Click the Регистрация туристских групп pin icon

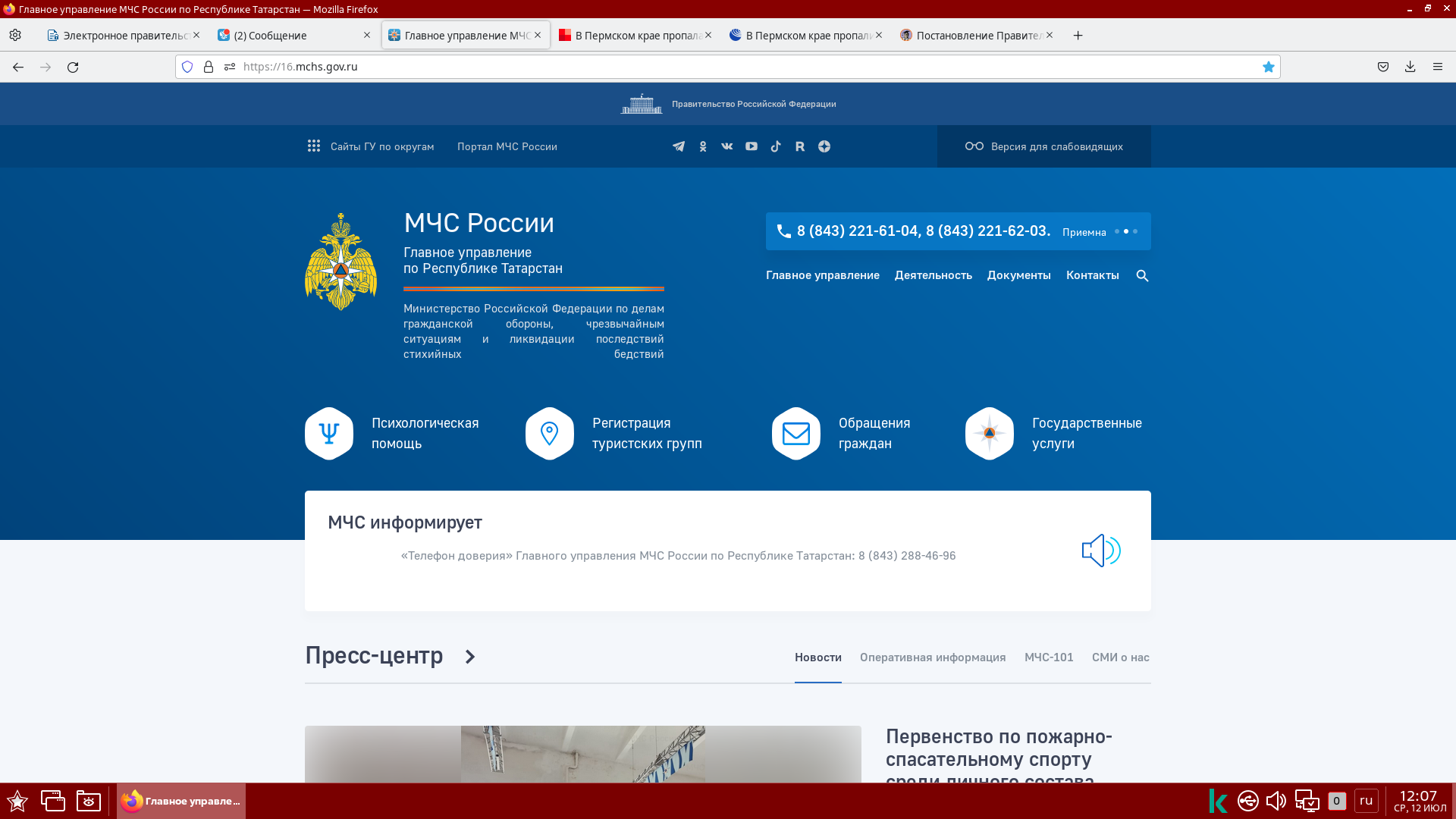[550, 434]
